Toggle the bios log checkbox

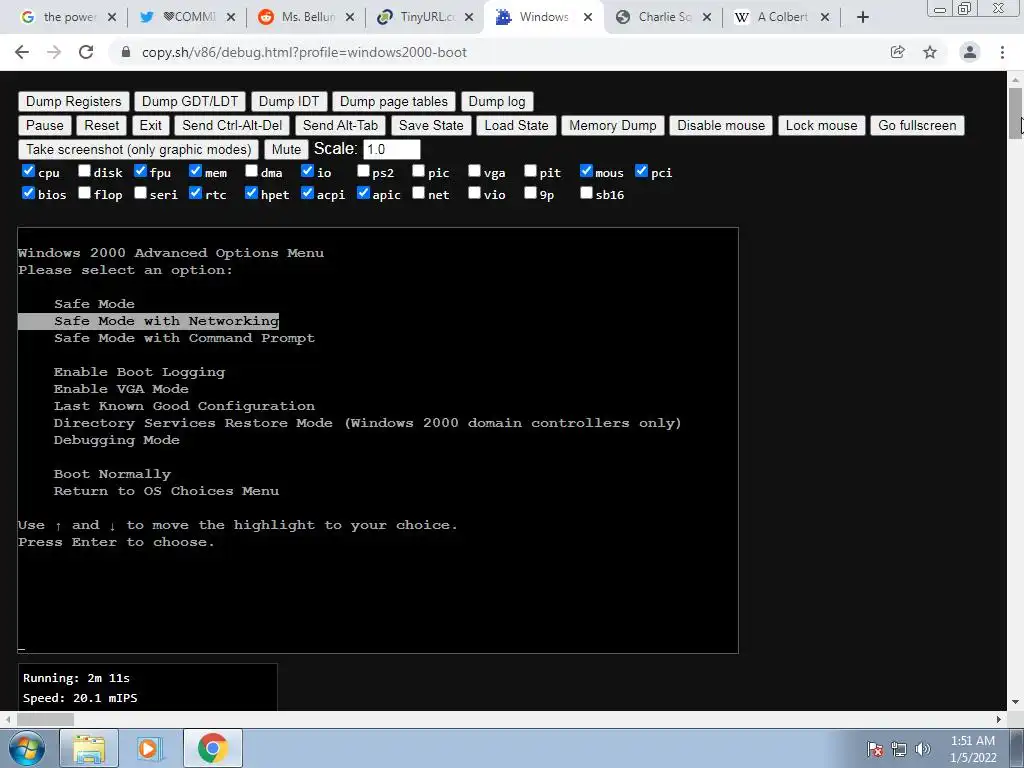click(x=28, y=193)
